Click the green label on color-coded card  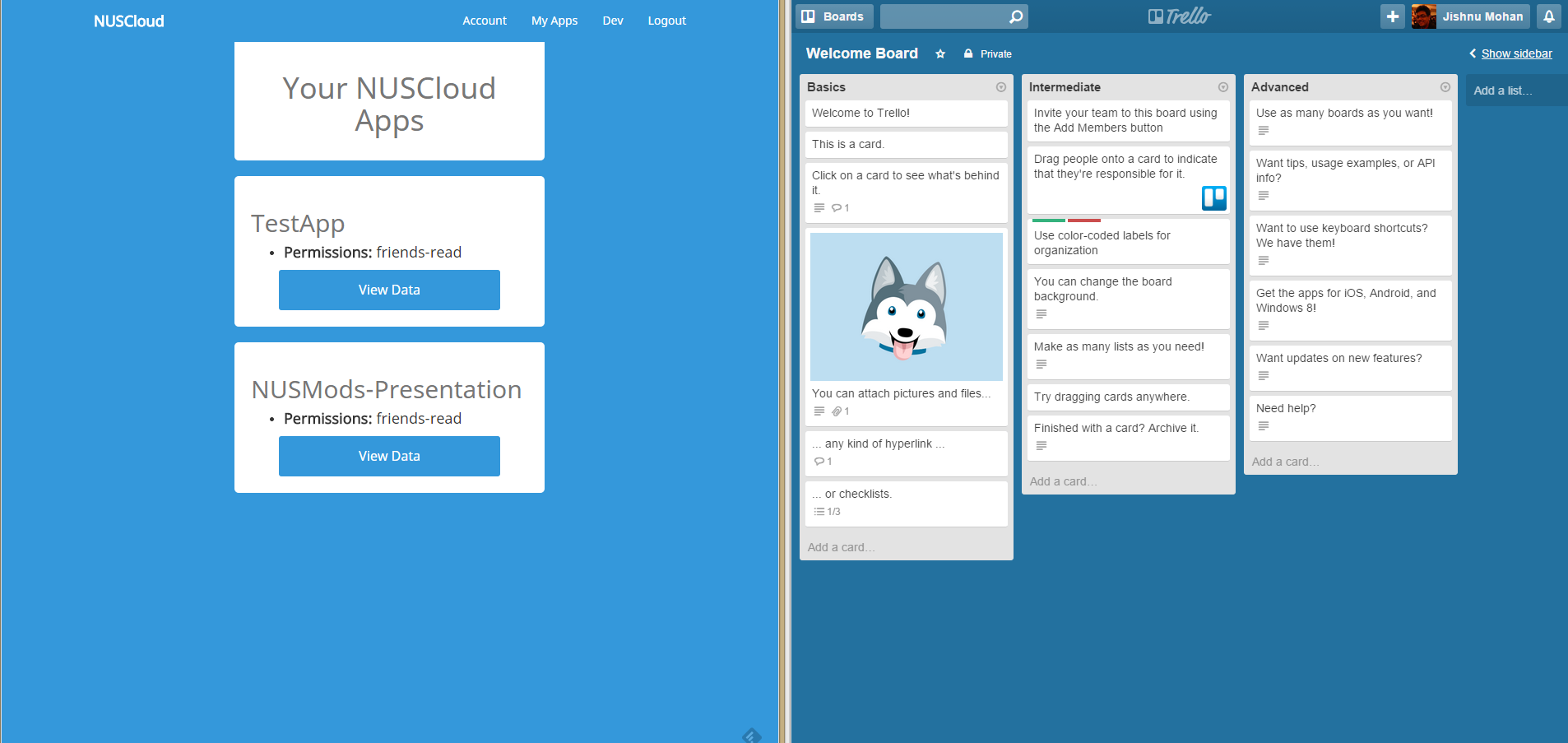click(x=1049, y=221)
